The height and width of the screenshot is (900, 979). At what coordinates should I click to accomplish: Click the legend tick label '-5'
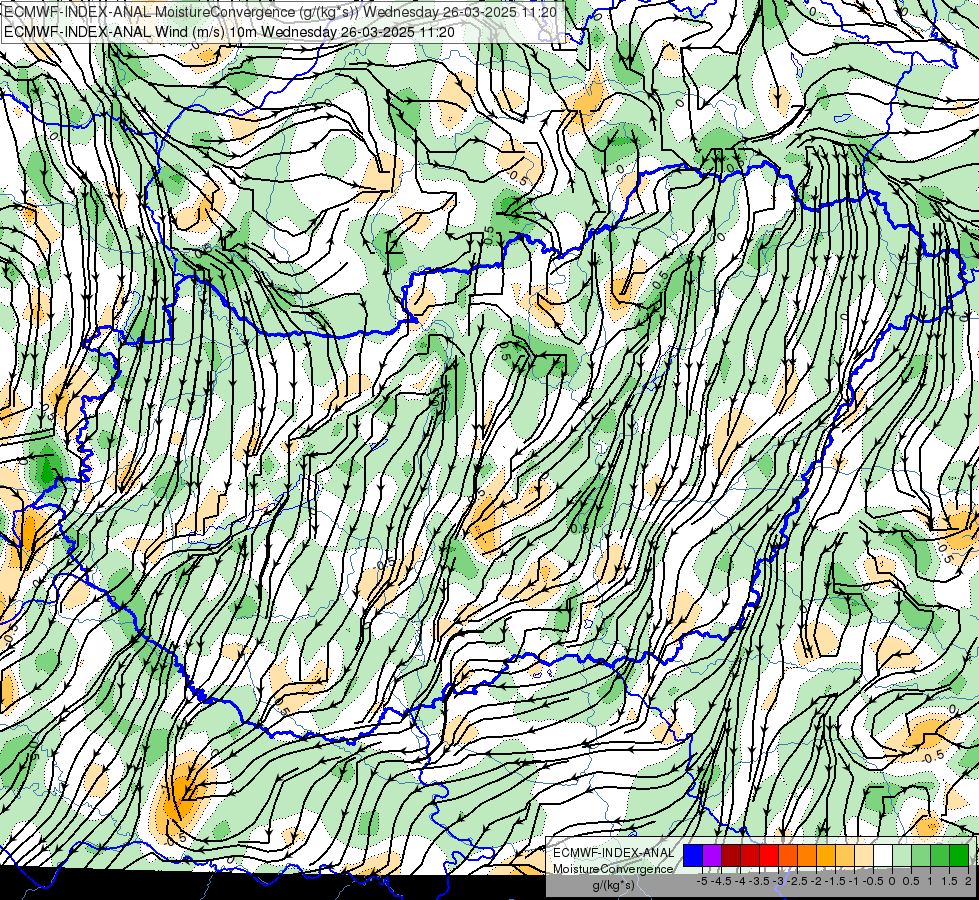702,881
